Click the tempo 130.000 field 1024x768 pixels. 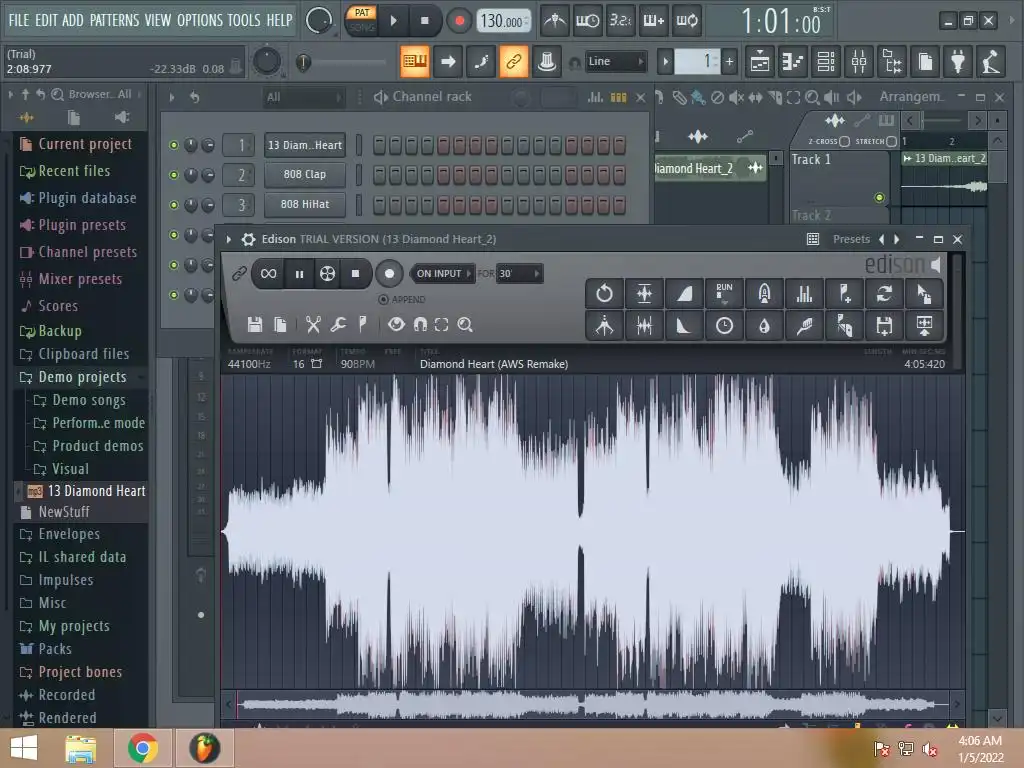504,21
